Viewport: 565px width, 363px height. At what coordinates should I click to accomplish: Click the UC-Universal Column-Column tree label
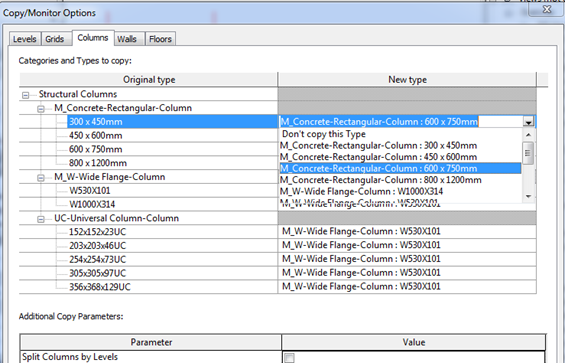116,218
